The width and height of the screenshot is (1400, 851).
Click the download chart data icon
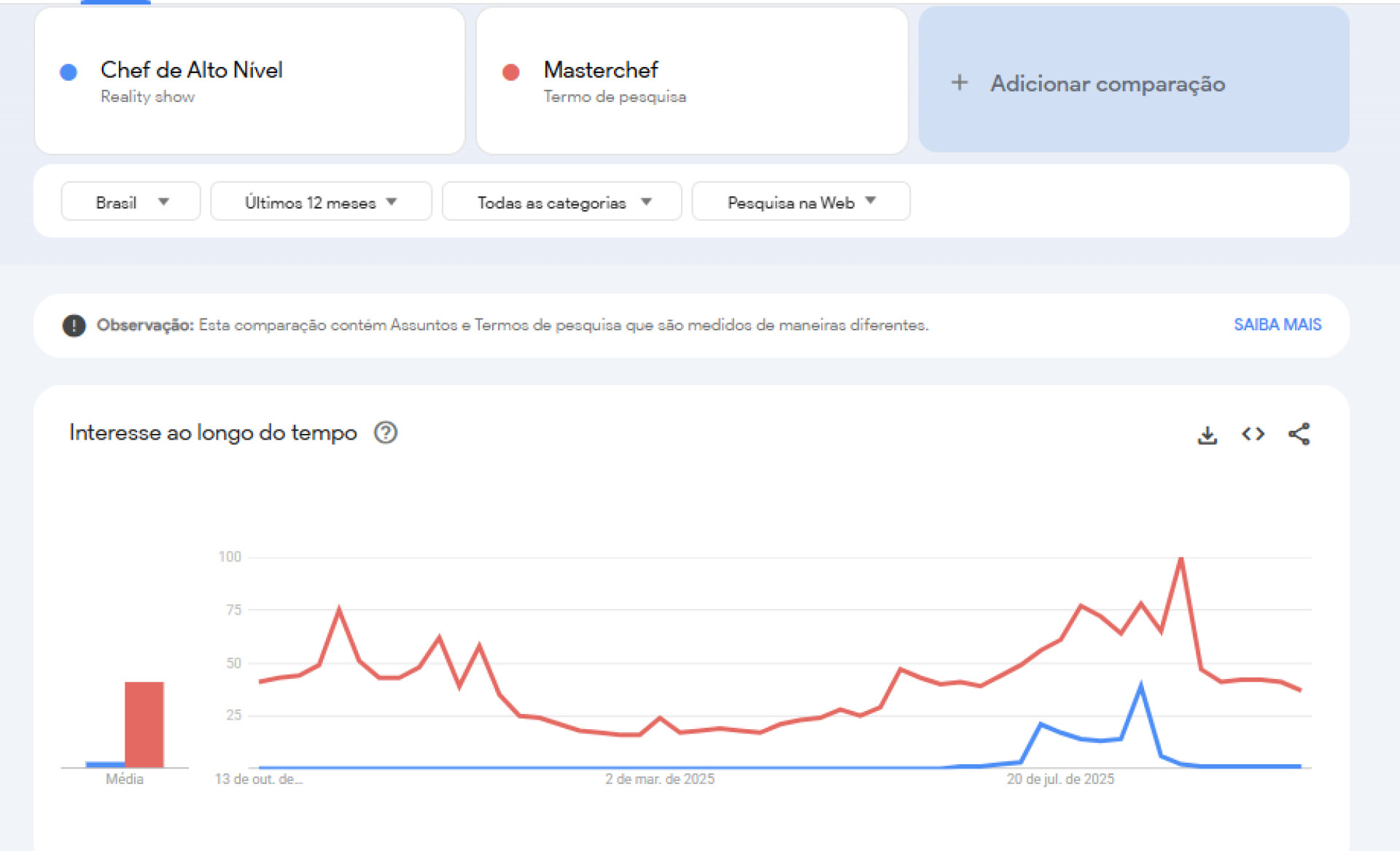tap(1207, 434)
